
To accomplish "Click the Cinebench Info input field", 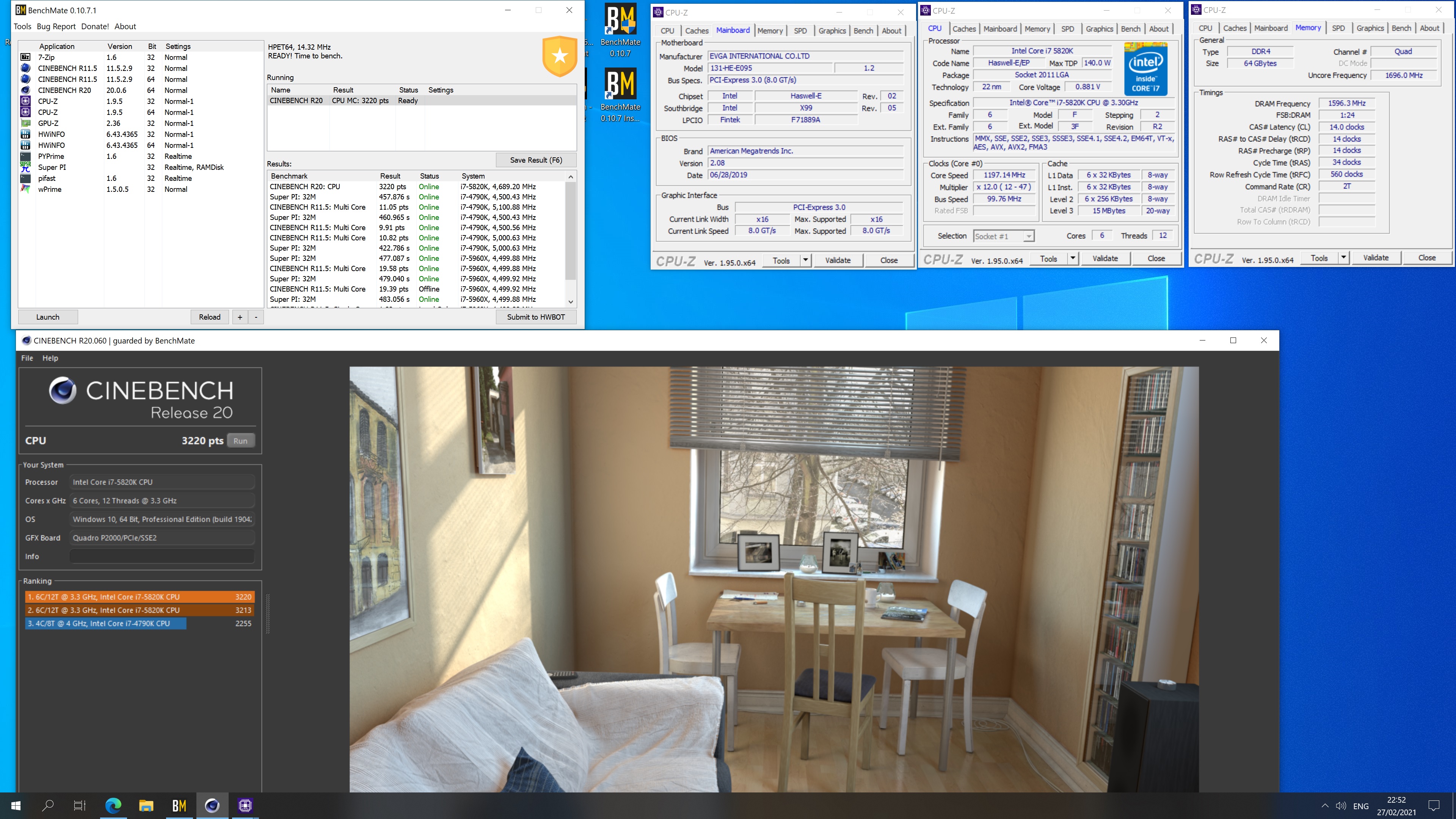I will click(162, 556).
